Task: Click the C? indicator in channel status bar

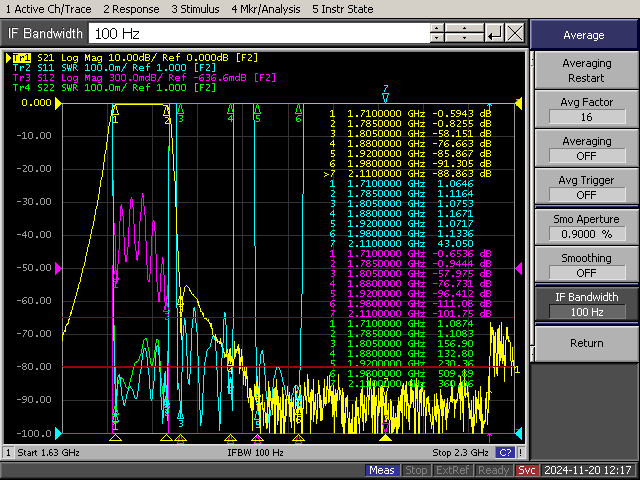Action: (505, 453)
